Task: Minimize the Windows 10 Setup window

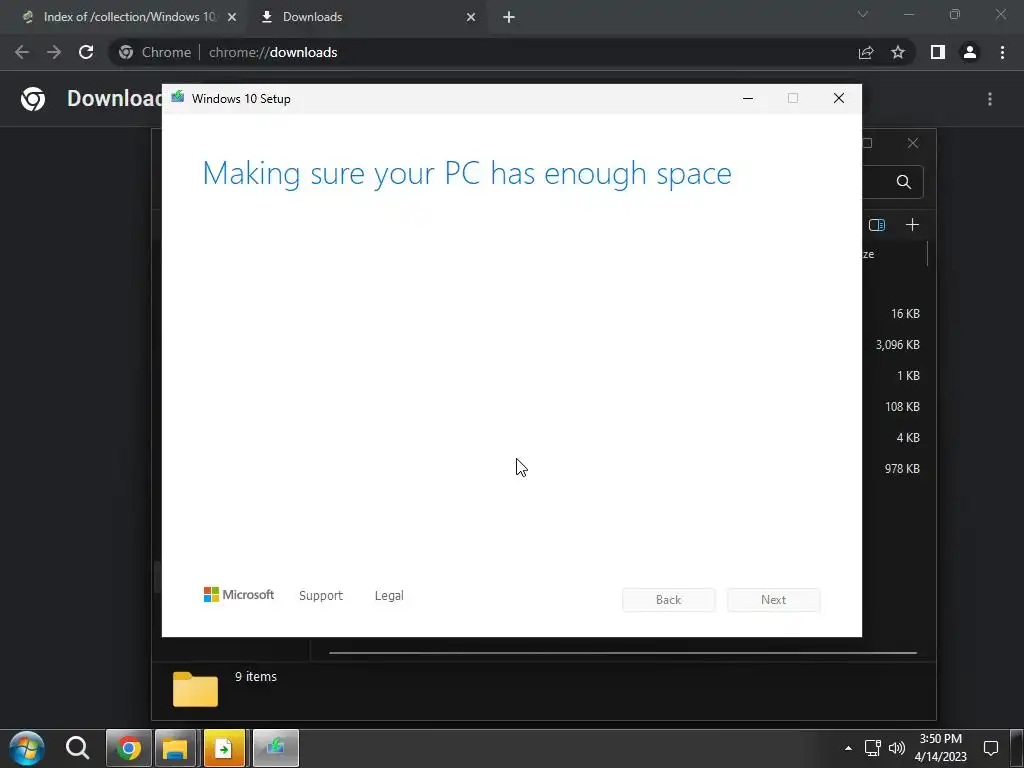Action: point(748,99)
